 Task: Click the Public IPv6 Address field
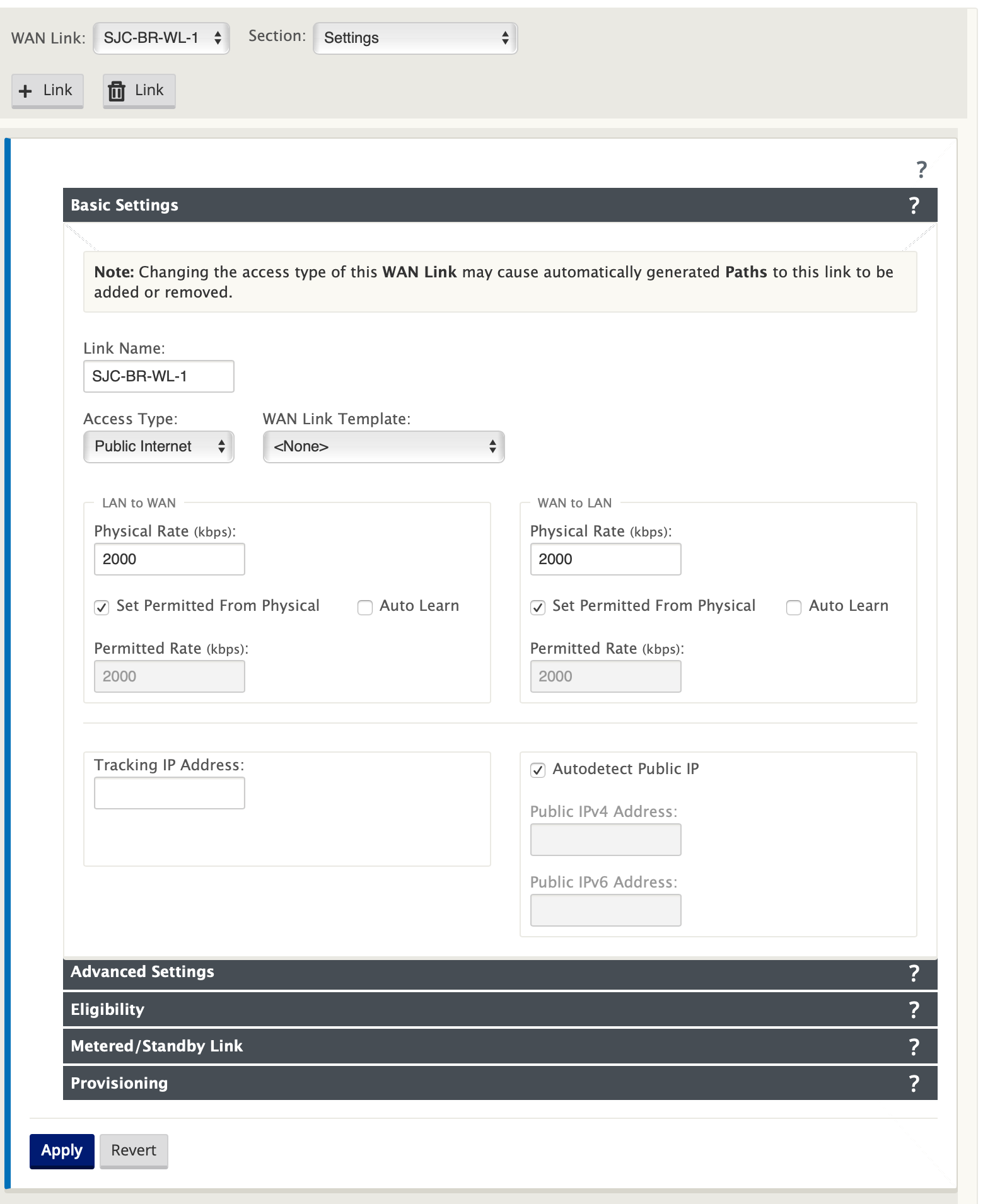click(606, 910)
